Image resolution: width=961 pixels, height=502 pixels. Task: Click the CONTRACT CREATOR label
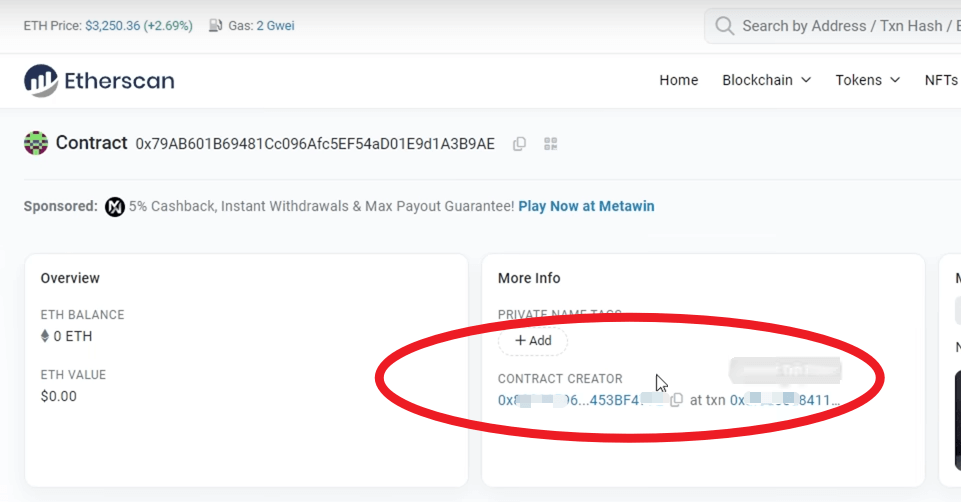coord(560,379)
